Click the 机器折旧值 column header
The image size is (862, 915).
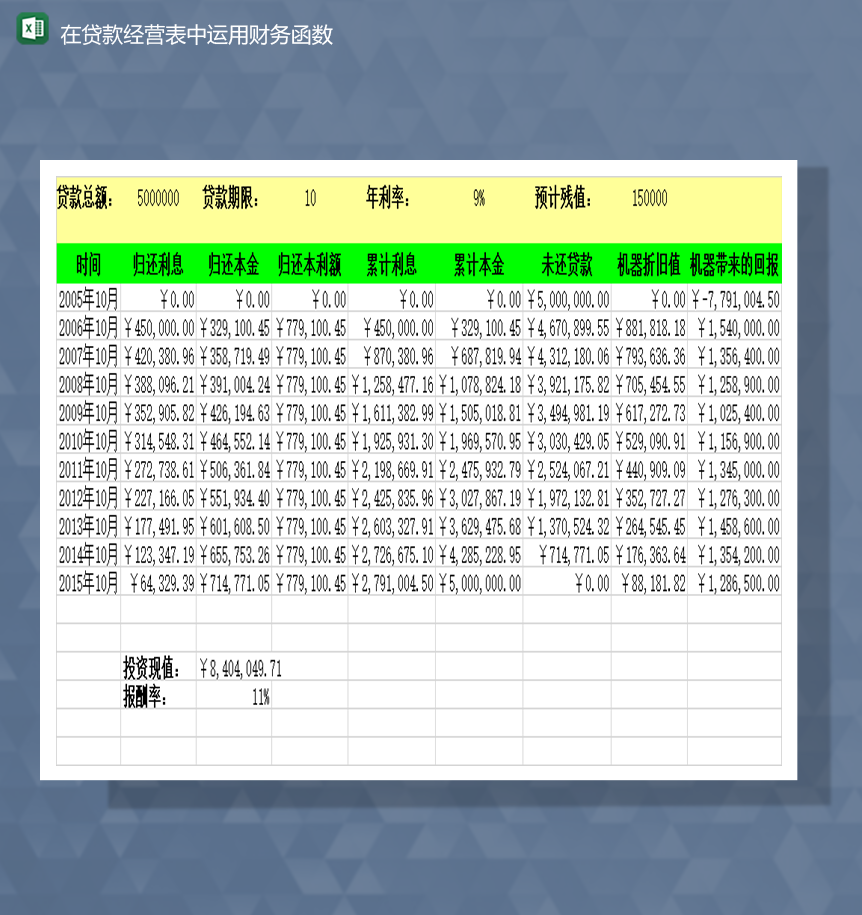pos(649,264)
